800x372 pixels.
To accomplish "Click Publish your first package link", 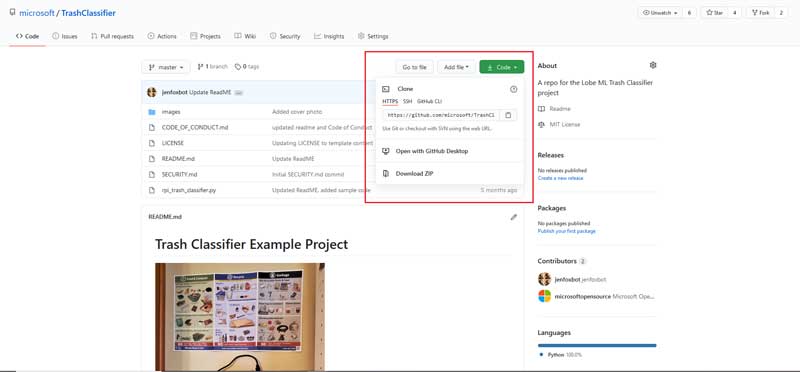I will (x=566, y=231).
